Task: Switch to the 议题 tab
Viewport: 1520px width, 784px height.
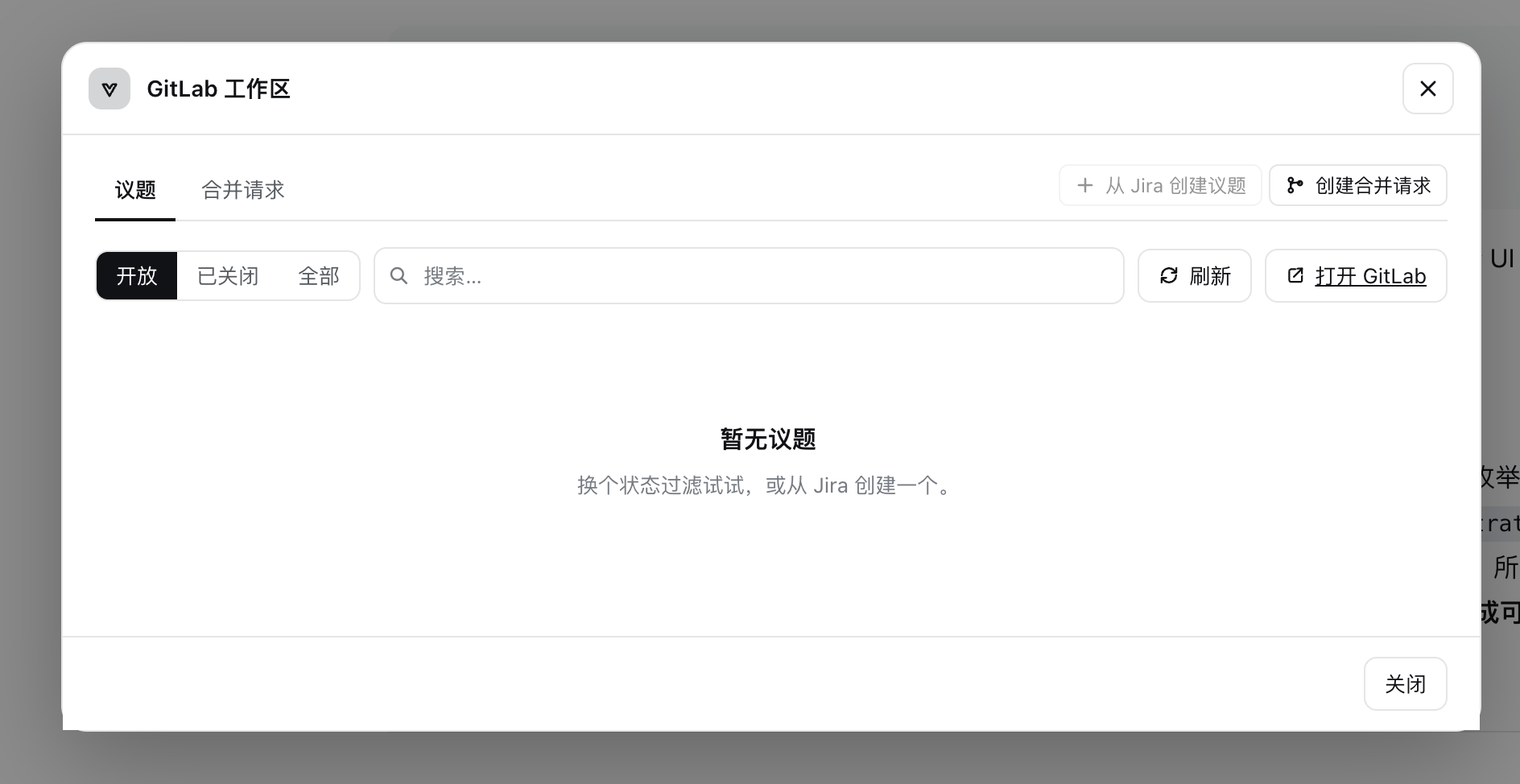Action: click(x=135, y=190)
